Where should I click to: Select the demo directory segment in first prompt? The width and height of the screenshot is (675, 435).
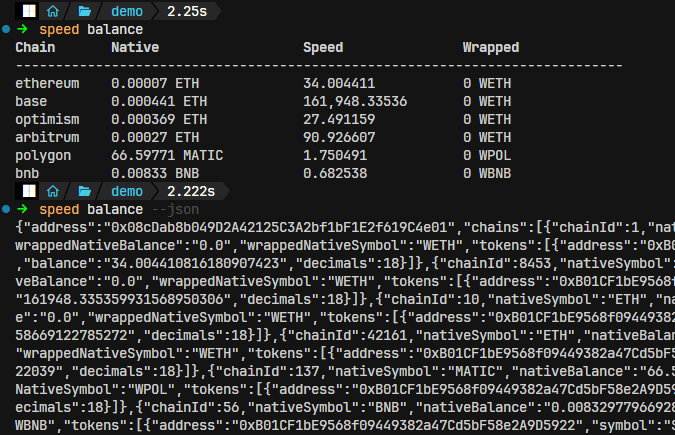click(127, 11)
